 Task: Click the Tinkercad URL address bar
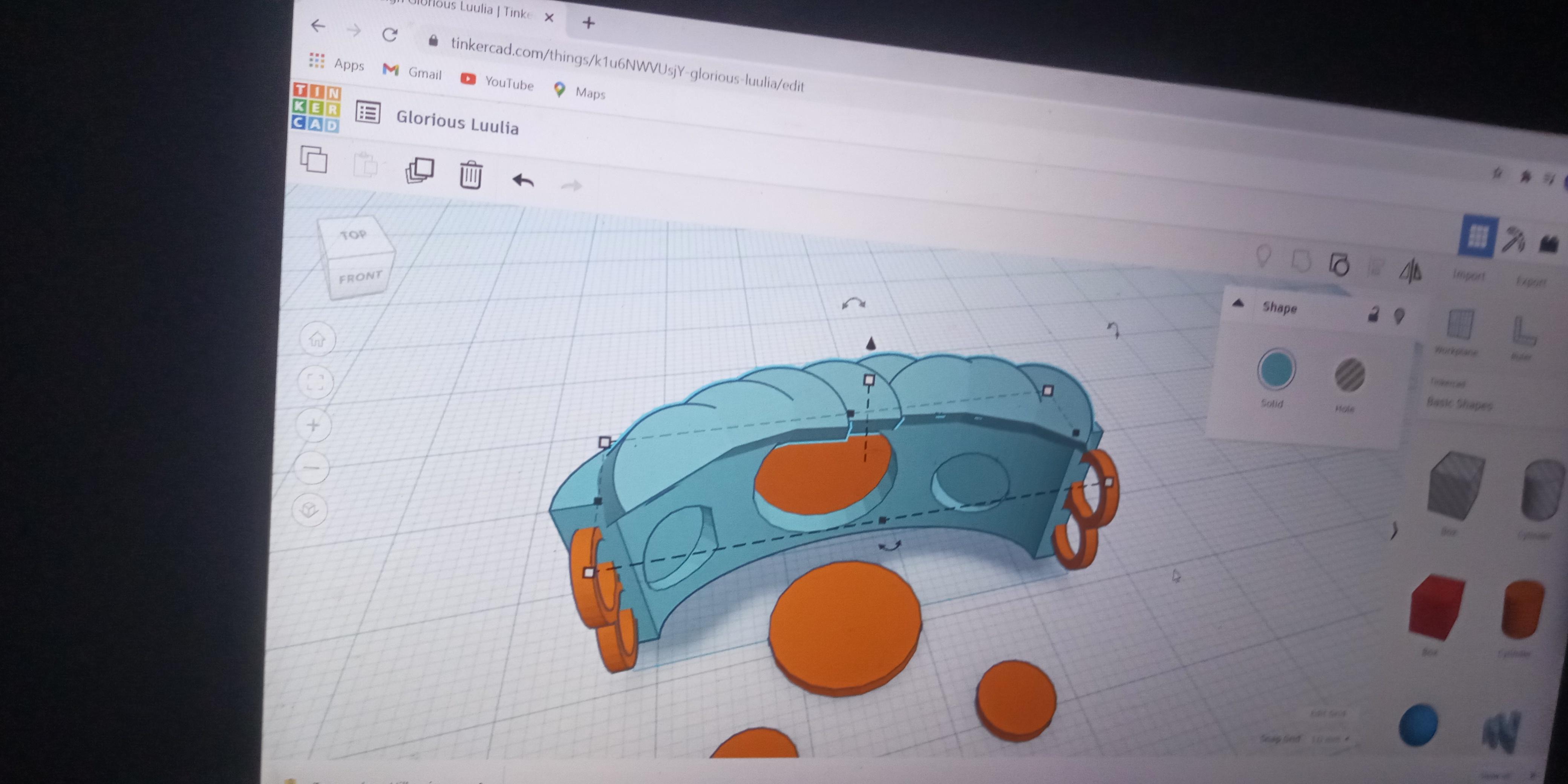click(627, 64)
